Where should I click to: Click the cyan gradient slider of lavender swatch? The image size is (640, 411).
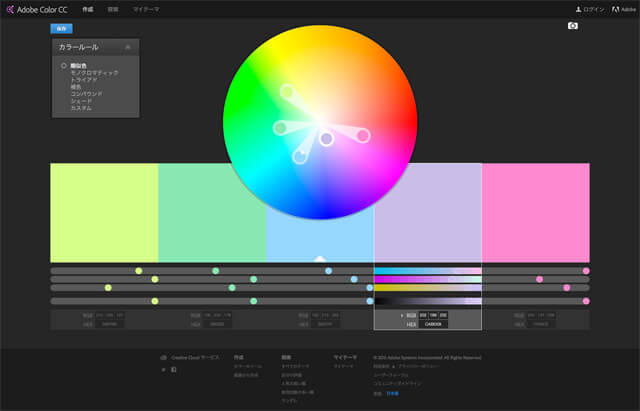(428, 271)
